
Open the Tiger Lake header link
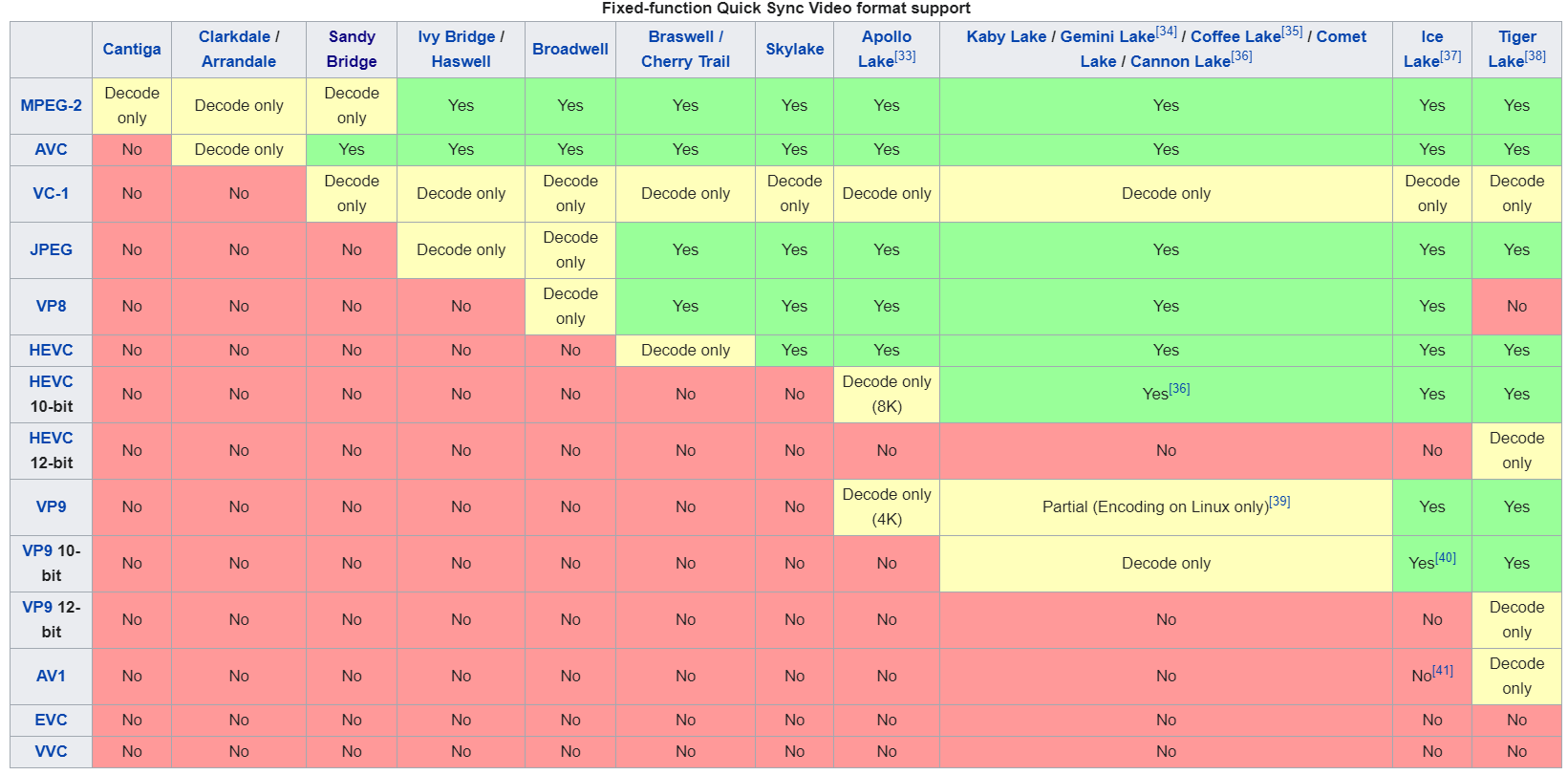pos(1515,49)
